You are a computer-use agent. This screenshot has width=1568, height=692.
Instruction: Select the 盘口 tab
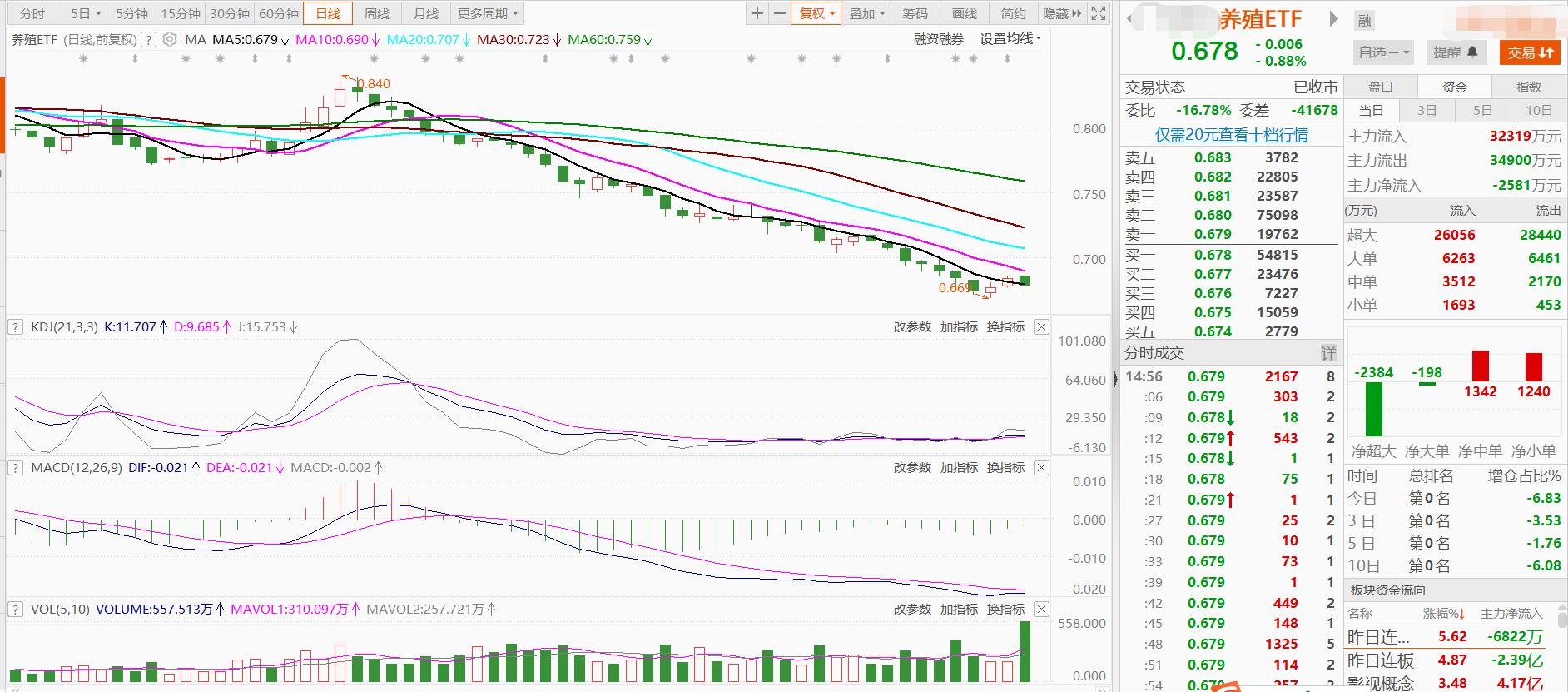click(1381, 87)
